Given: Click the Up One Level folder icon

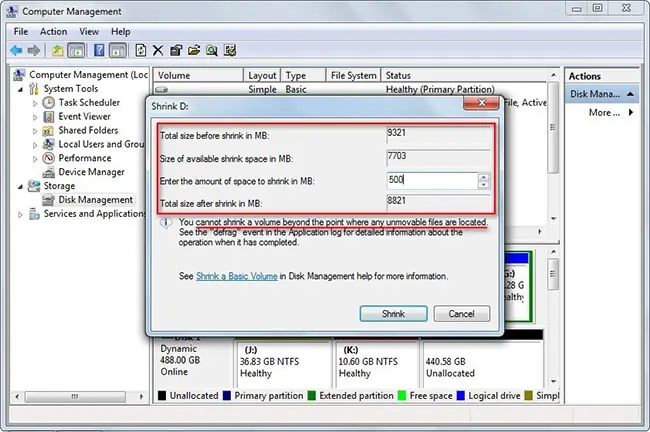Looking at the screenshot, I should pos(58,51).
